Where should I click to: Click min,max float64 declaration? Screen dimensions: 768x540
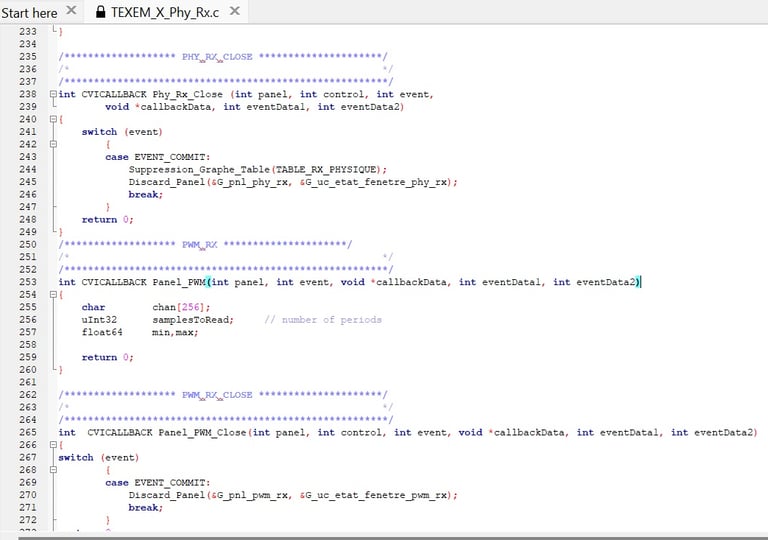[175, 332]
